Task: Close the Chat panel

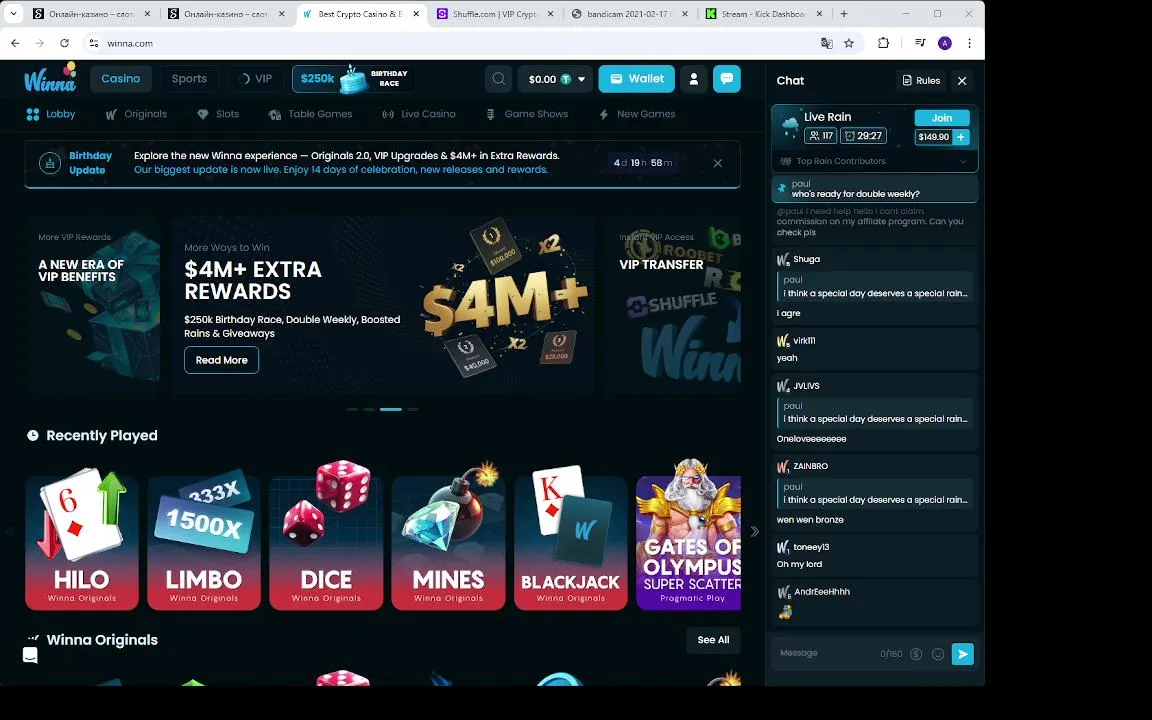Action: tap(962, 81)
